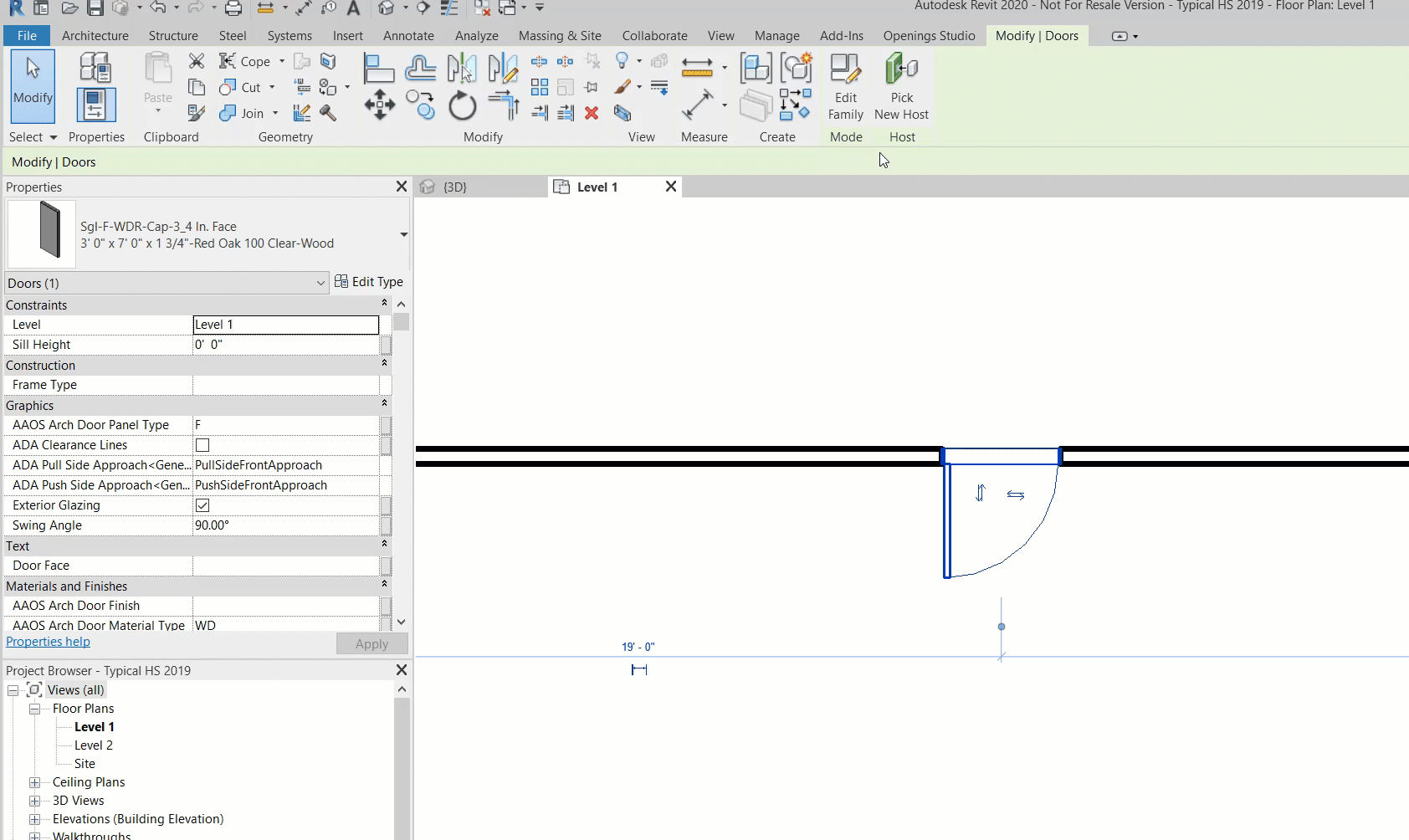1409x840 pixels.
Task: Select the Join geometry tool
Action: click(241, 113)
